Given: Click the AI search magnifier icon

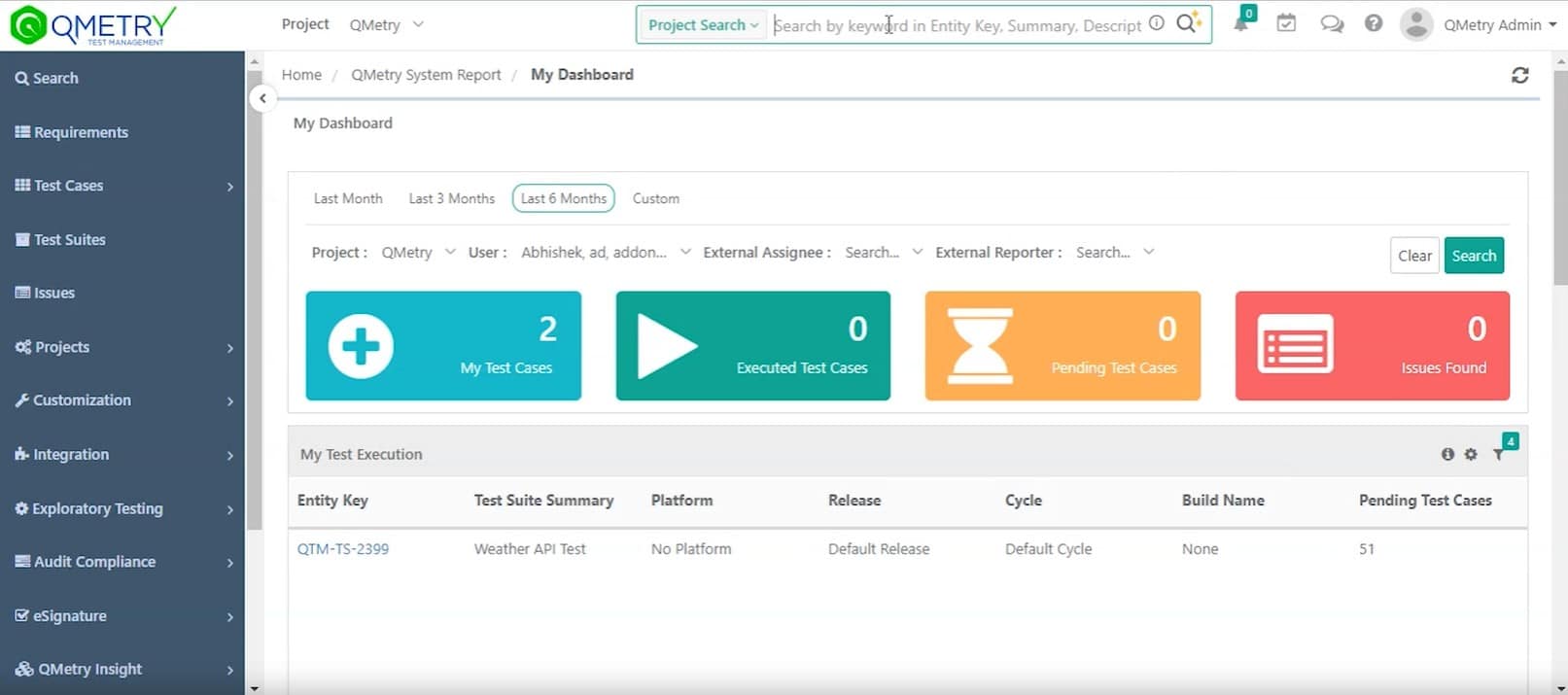Looking at the screenshot, I should click(x=1188, y=23).
